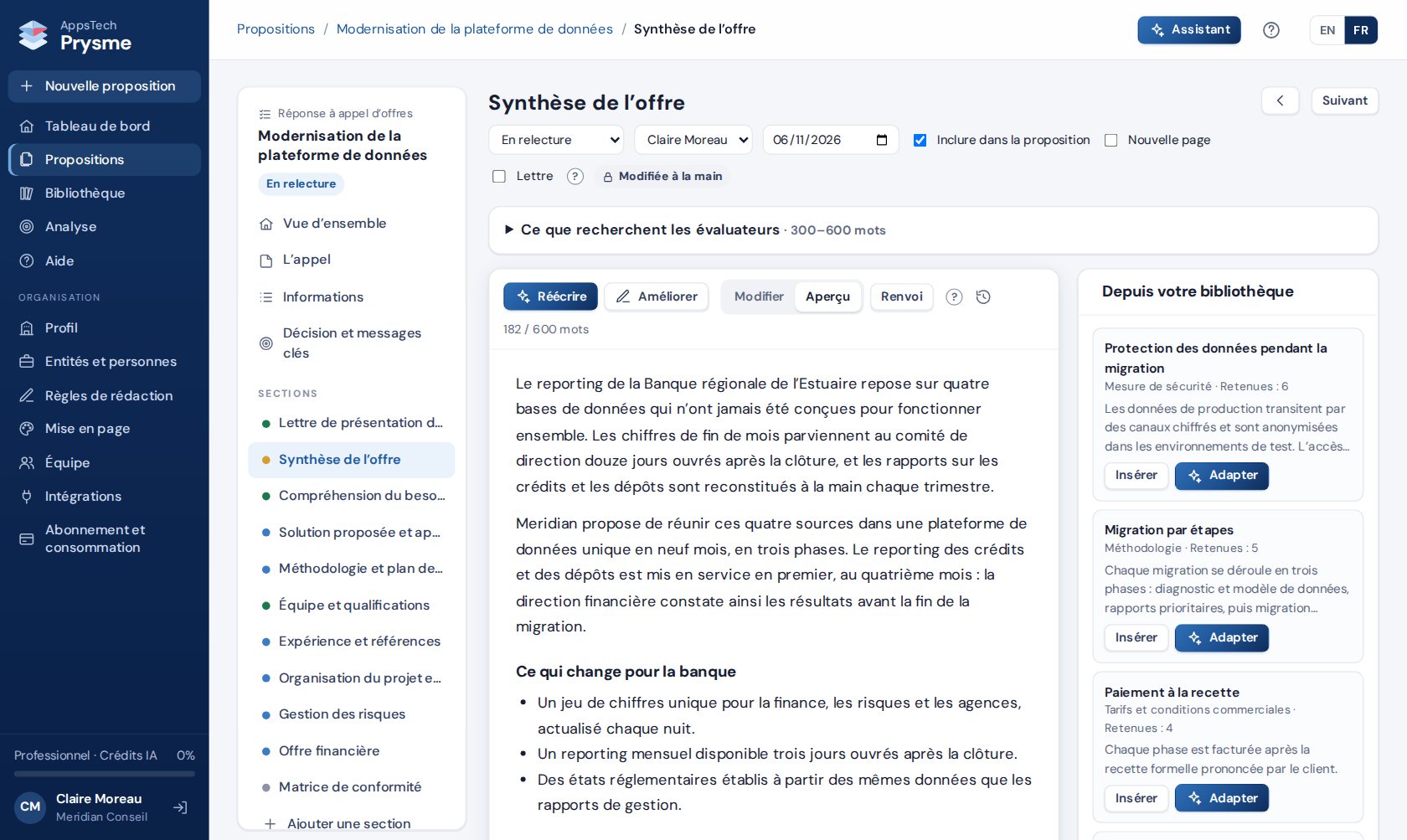The image size is (1407, 840).
Task: Switch interface language to EN
Action: 1327,30
